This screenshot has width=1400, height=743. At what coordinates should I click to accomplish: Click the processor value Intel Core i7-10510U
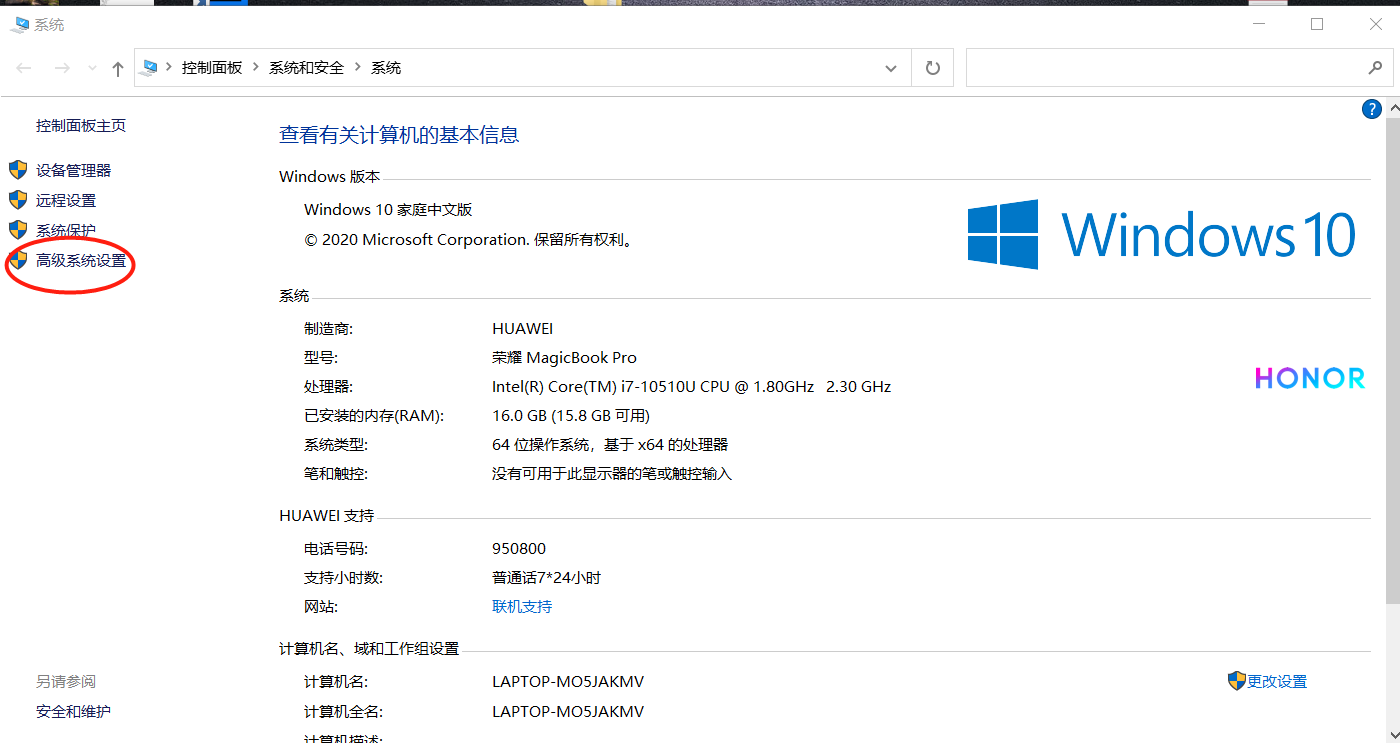[x=691, y=386]
